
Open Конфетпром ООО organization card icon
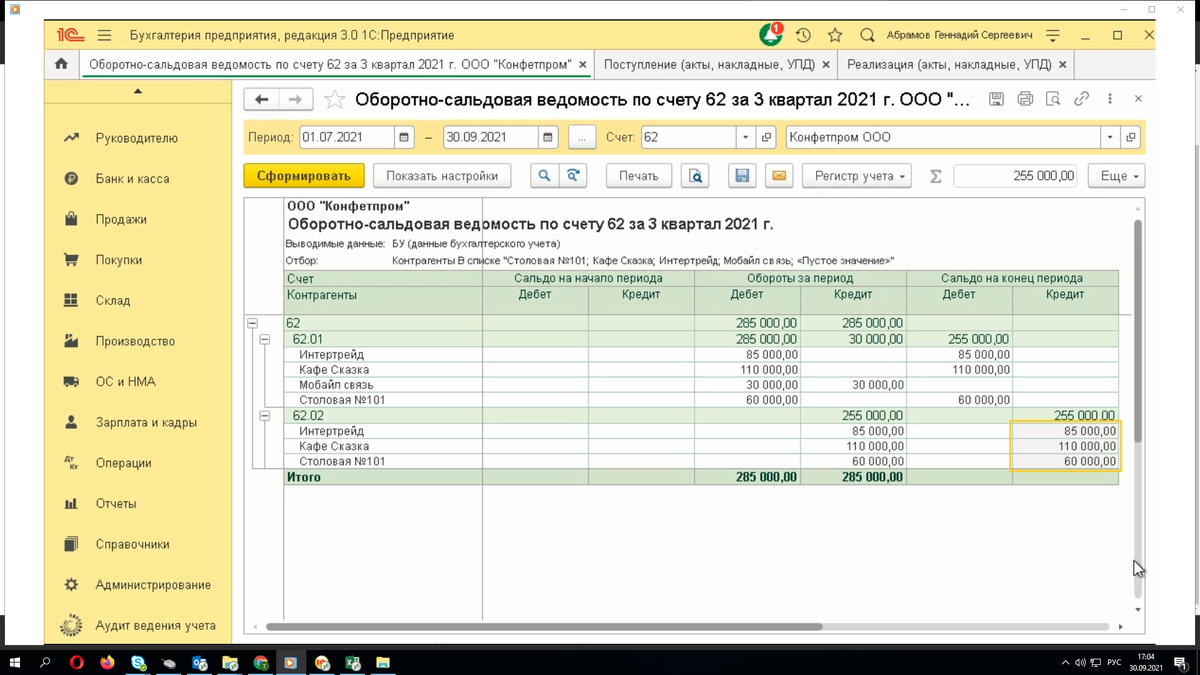1130,137
